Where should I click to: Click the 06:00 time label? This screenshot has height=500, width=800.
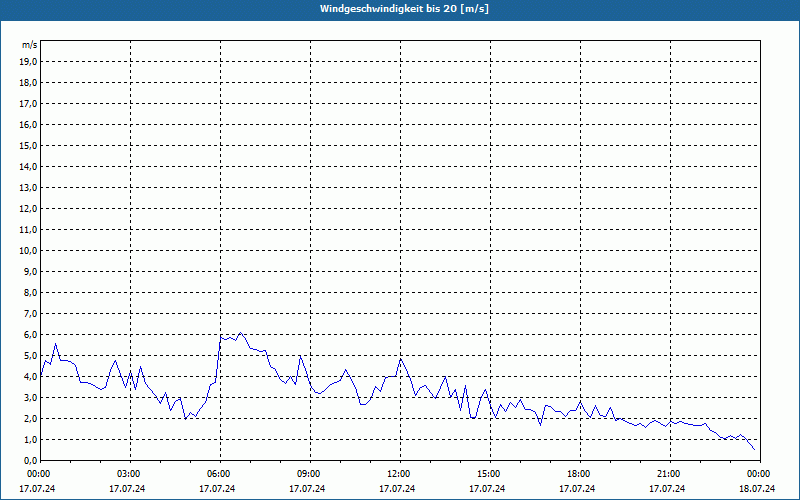click(x=220, y=474)
